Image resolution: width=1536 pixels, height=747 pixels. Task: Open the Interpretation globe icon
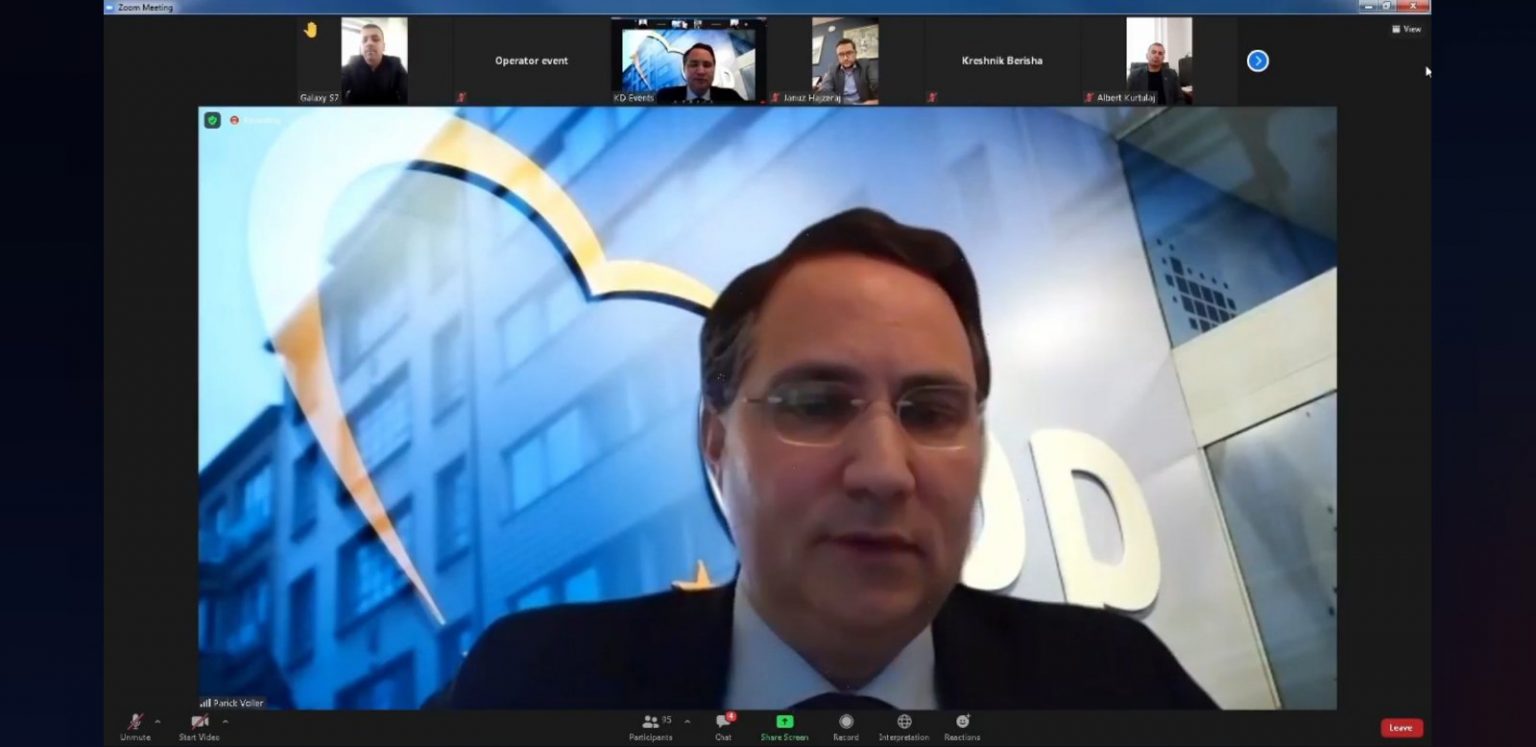[x=904, y=722]
